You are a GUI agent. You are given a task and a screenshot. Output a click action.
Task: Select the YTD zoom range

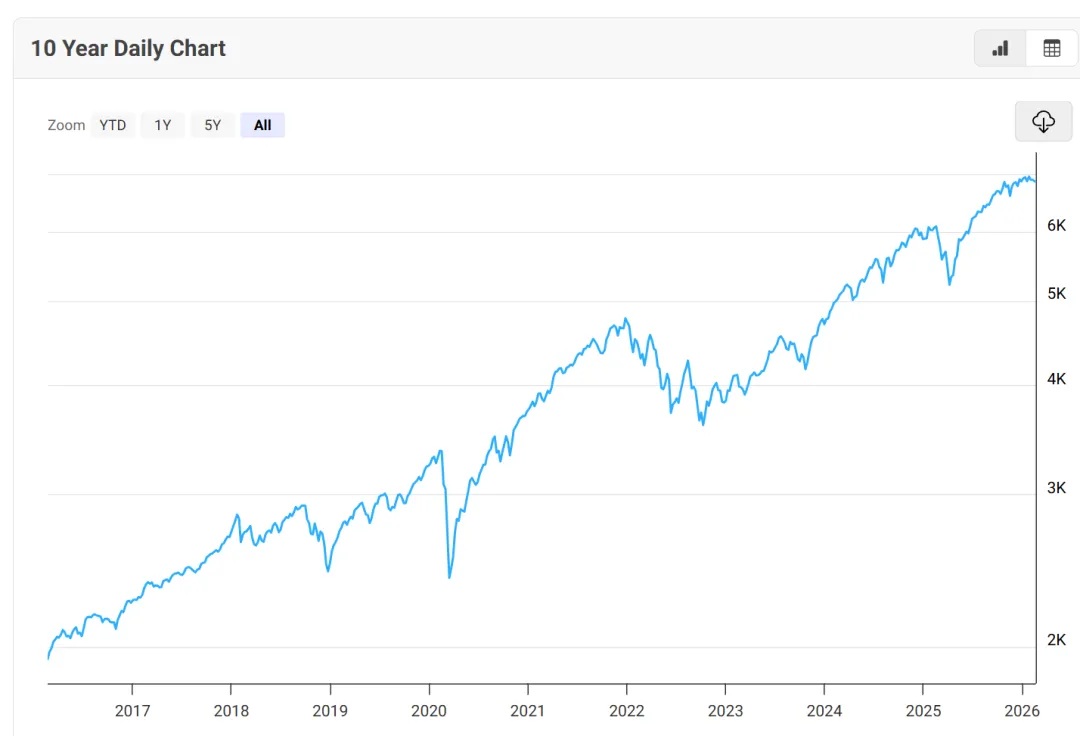tap(113, 125)
